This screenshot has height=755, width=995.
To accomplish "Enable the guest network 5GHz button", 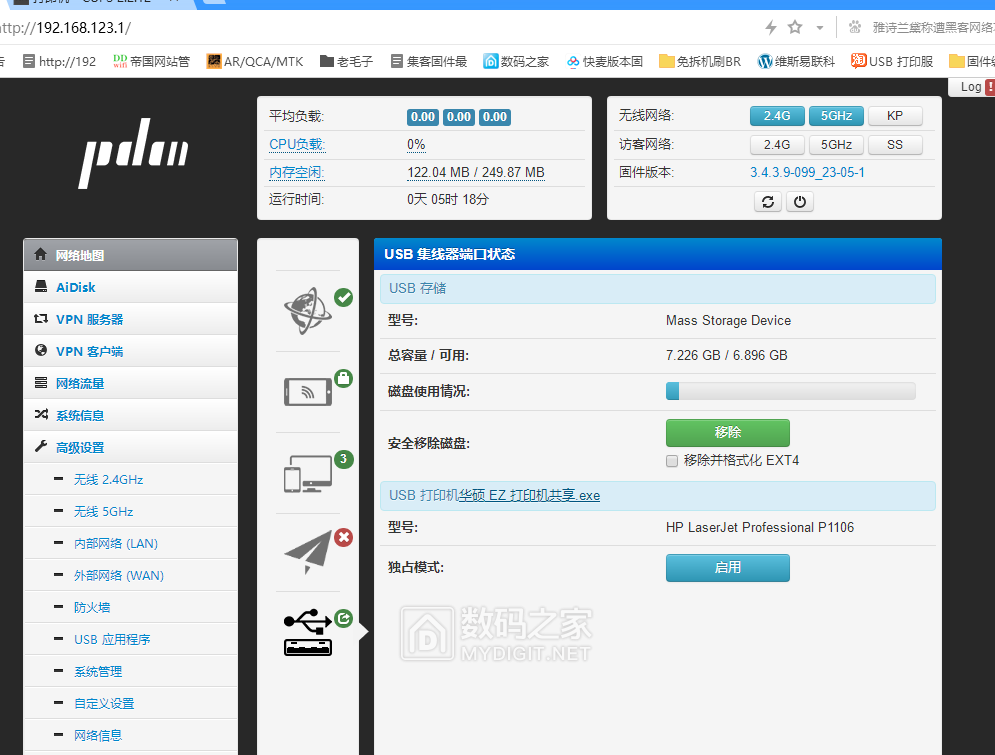I will [x=836, y=144].
